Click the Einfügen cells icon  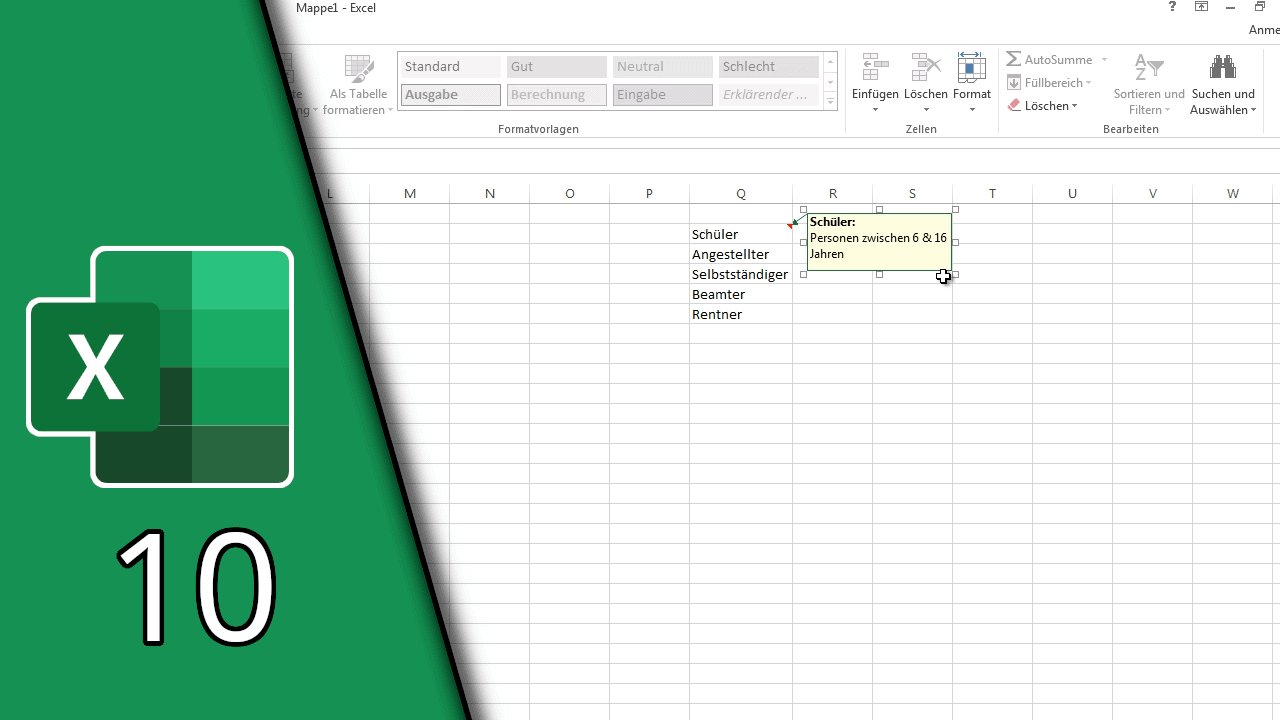click(x=875, y=67)
